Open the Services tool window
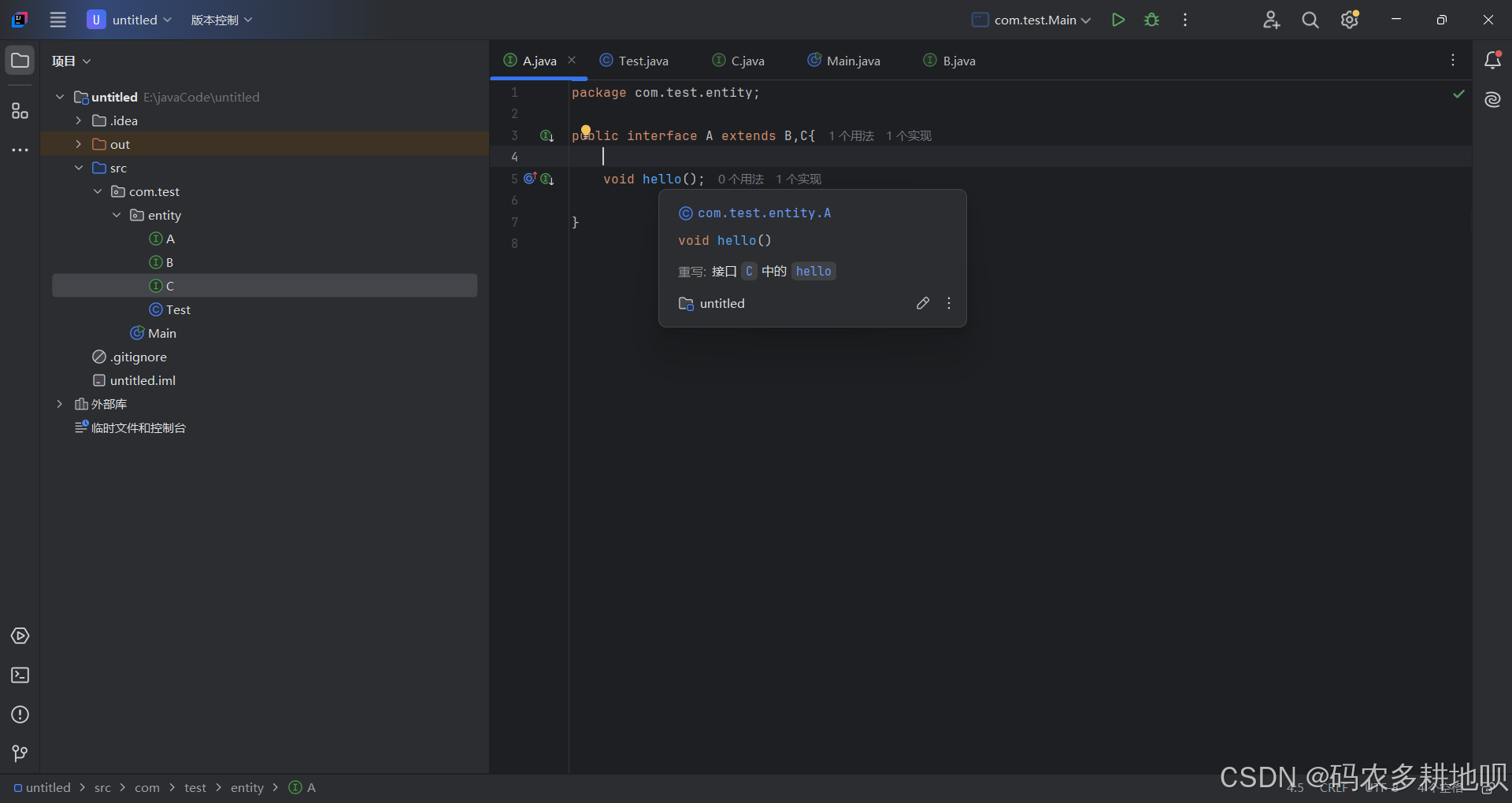The width and height of the screenshot is (1512, 803). [20, 636]
